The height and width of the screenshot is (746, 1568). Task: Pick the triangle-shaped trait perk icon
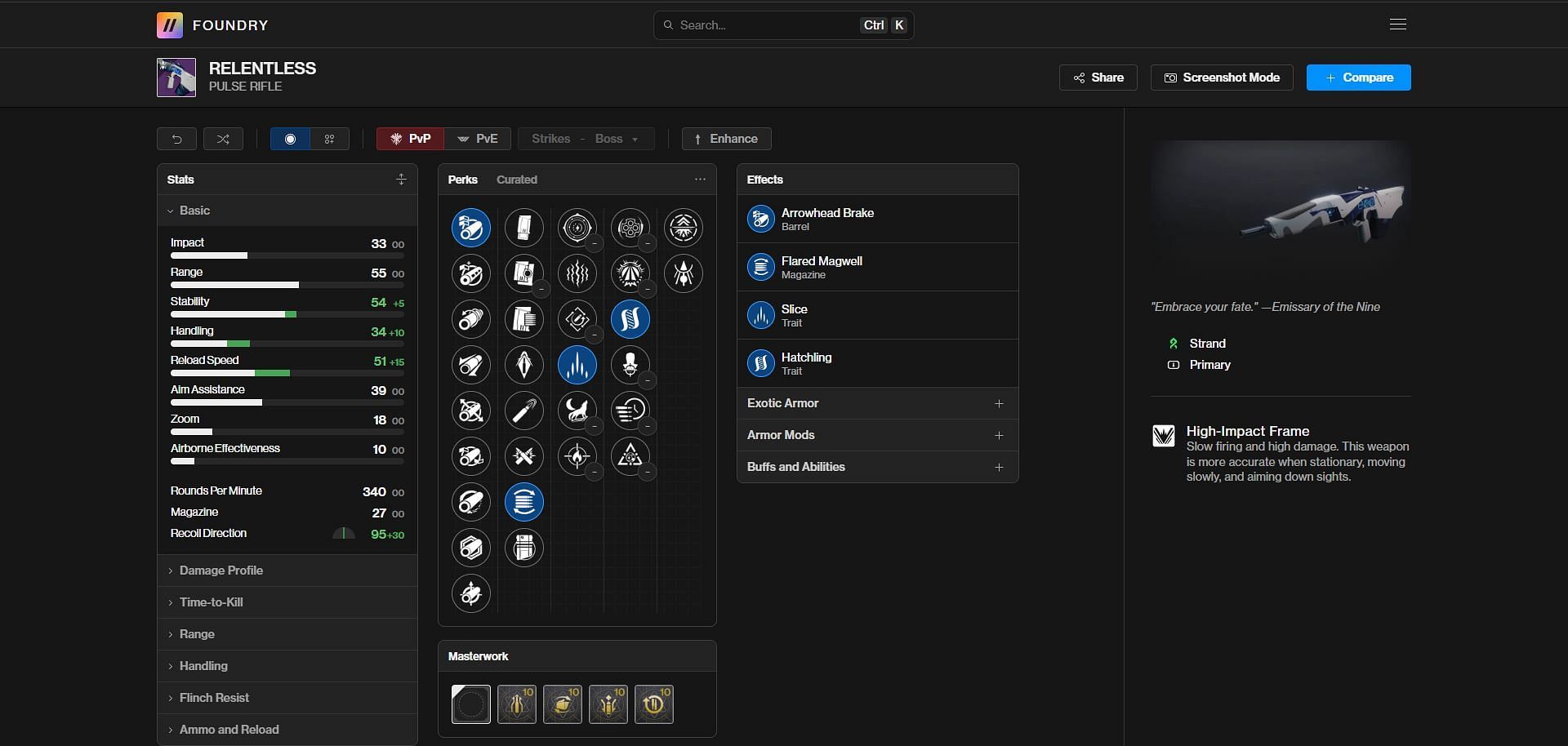(630, 456)
